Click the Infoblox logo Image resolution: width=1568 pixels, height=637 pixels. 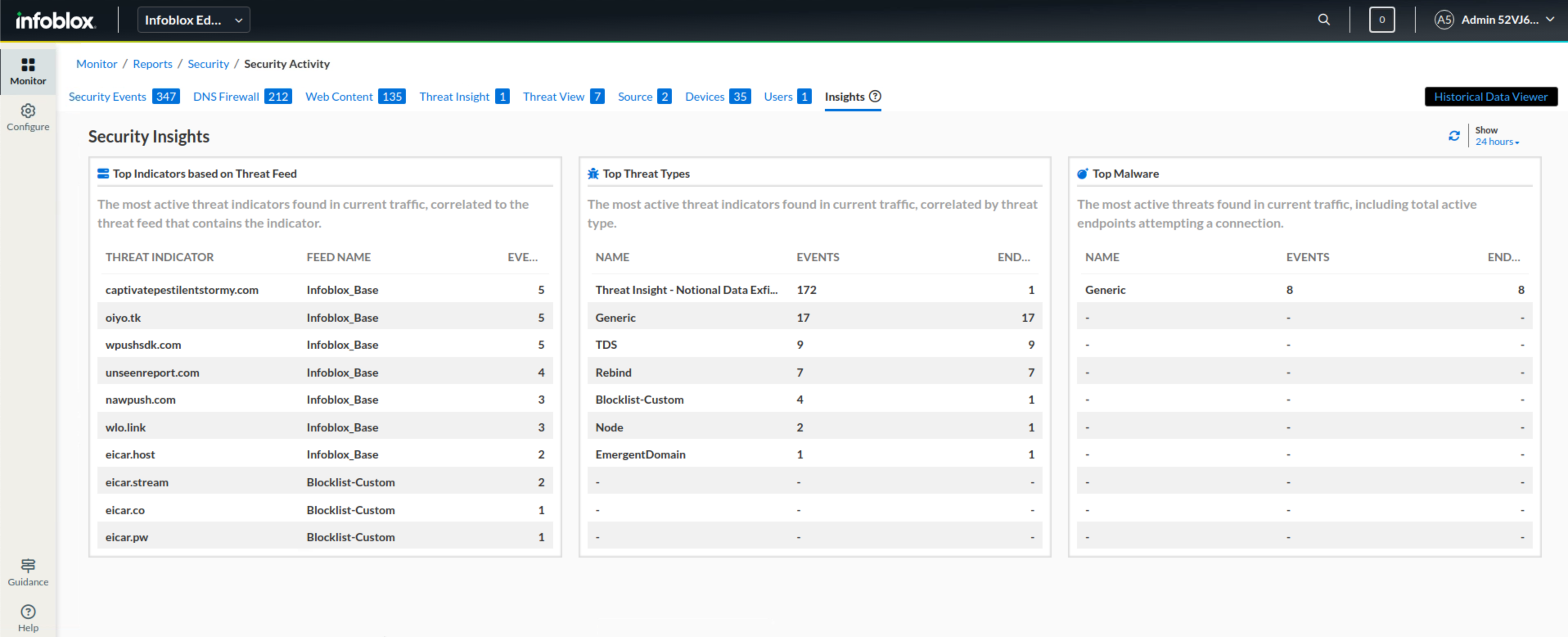[55, 20]
